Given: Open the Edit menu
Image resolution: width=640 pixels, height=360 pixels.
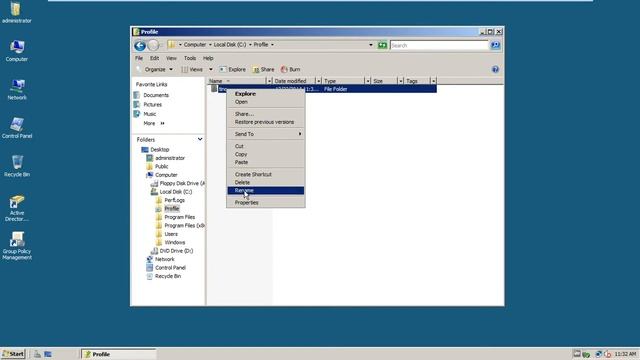Looking at the screenshot, I should pyautogui.click(x=154, y=58).
